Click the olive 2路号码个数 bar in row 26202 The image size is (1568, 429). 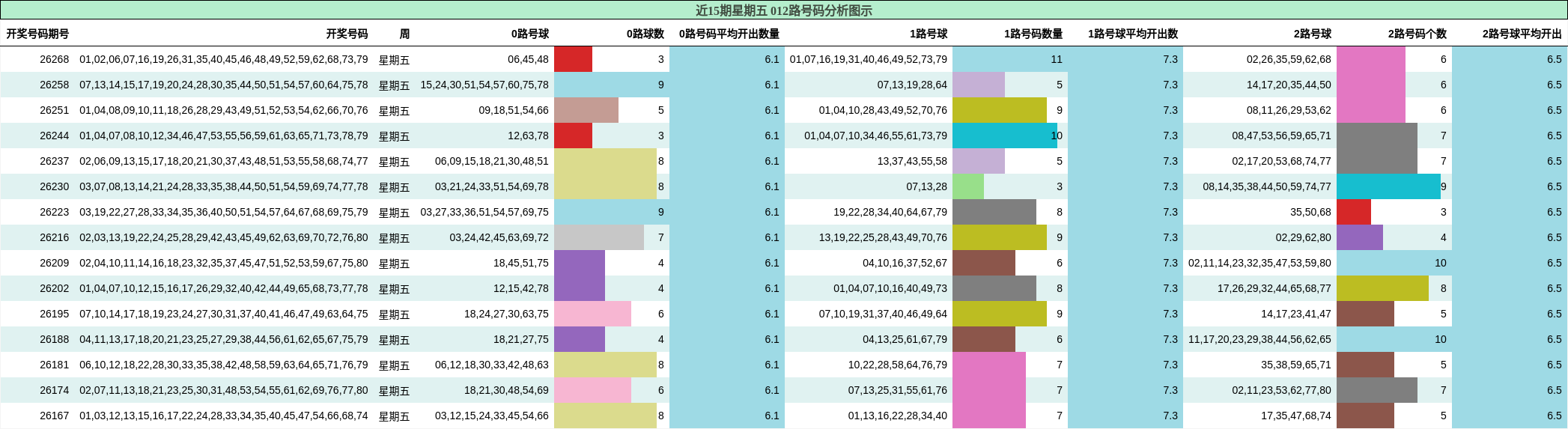[1382, 288]
